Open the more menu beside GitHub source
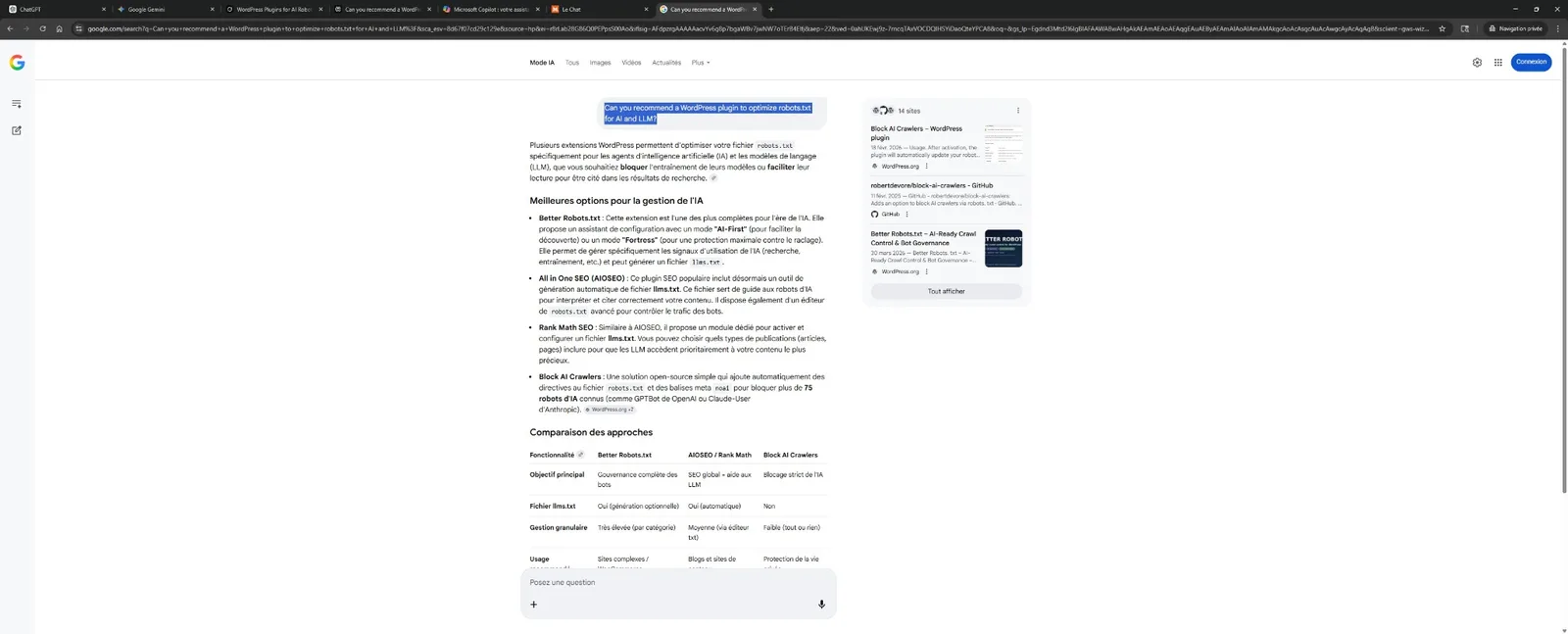 (906, 214)
